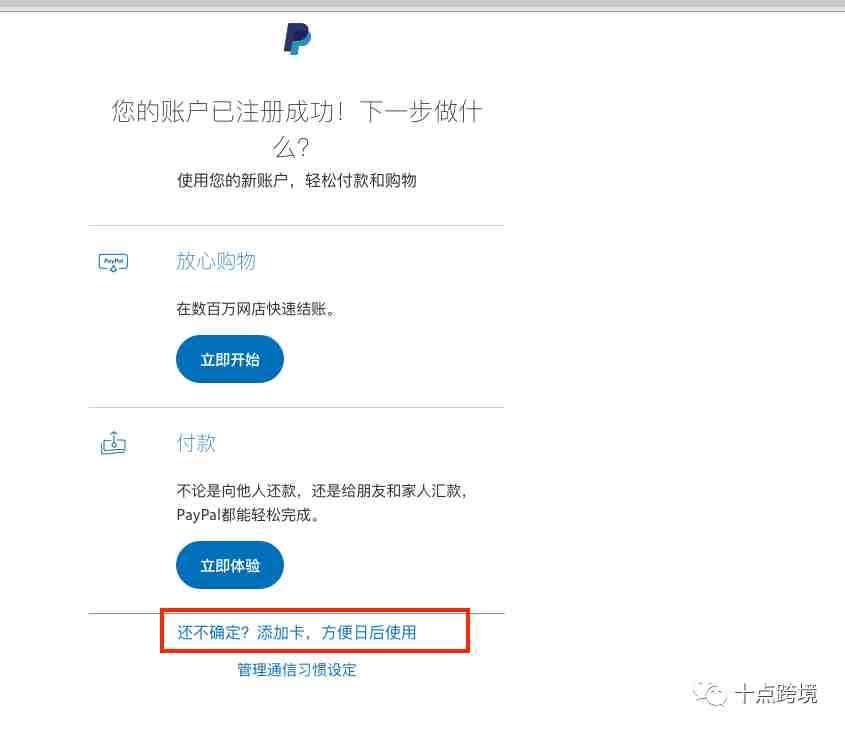Click the subtitle 使用您的新账户，轻松付款和购物
Image resolution: width=845 pixels, height=731 pixels.
[297, 180]
